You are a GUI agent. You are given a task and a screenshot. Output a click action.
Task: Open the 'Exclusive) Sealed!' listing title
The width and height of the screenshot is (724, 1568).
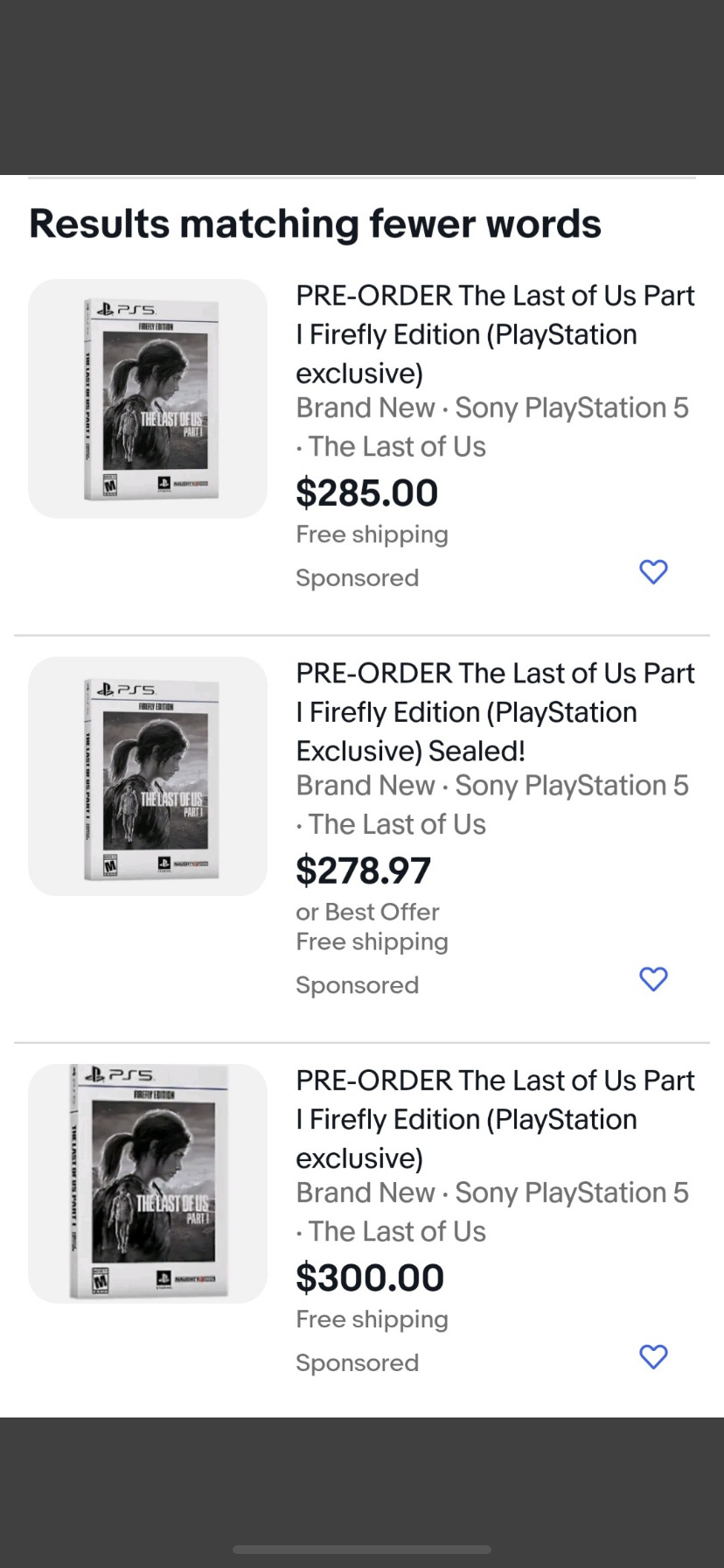pos(494,711)
